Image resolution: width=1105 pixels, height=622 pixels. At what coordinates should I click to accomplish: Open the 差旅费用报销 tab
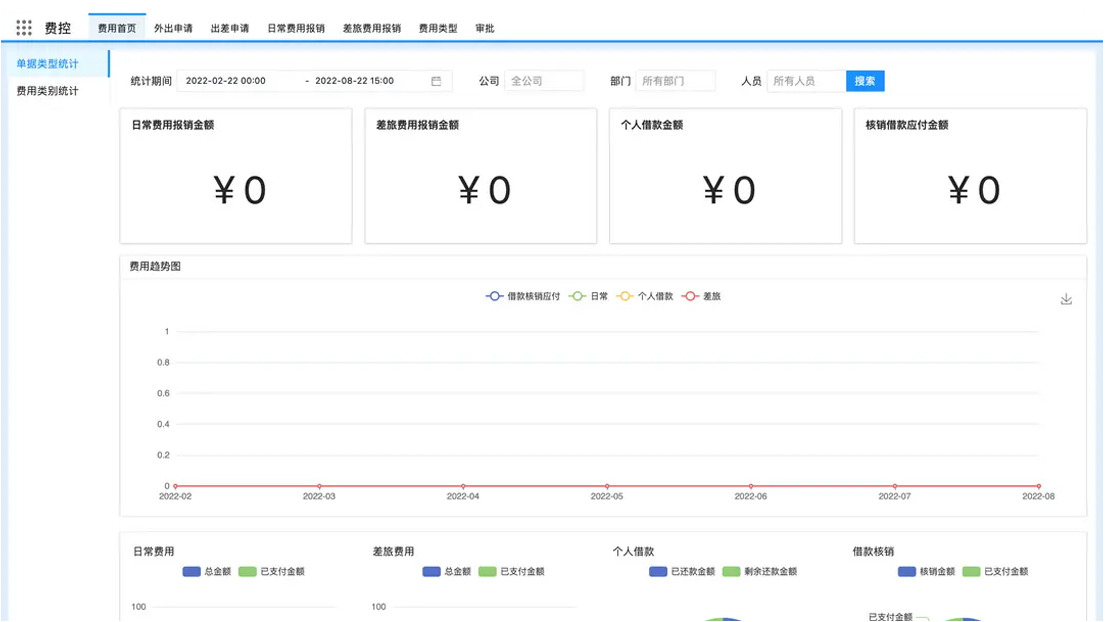pyautogui.click(x=370, y=28)
